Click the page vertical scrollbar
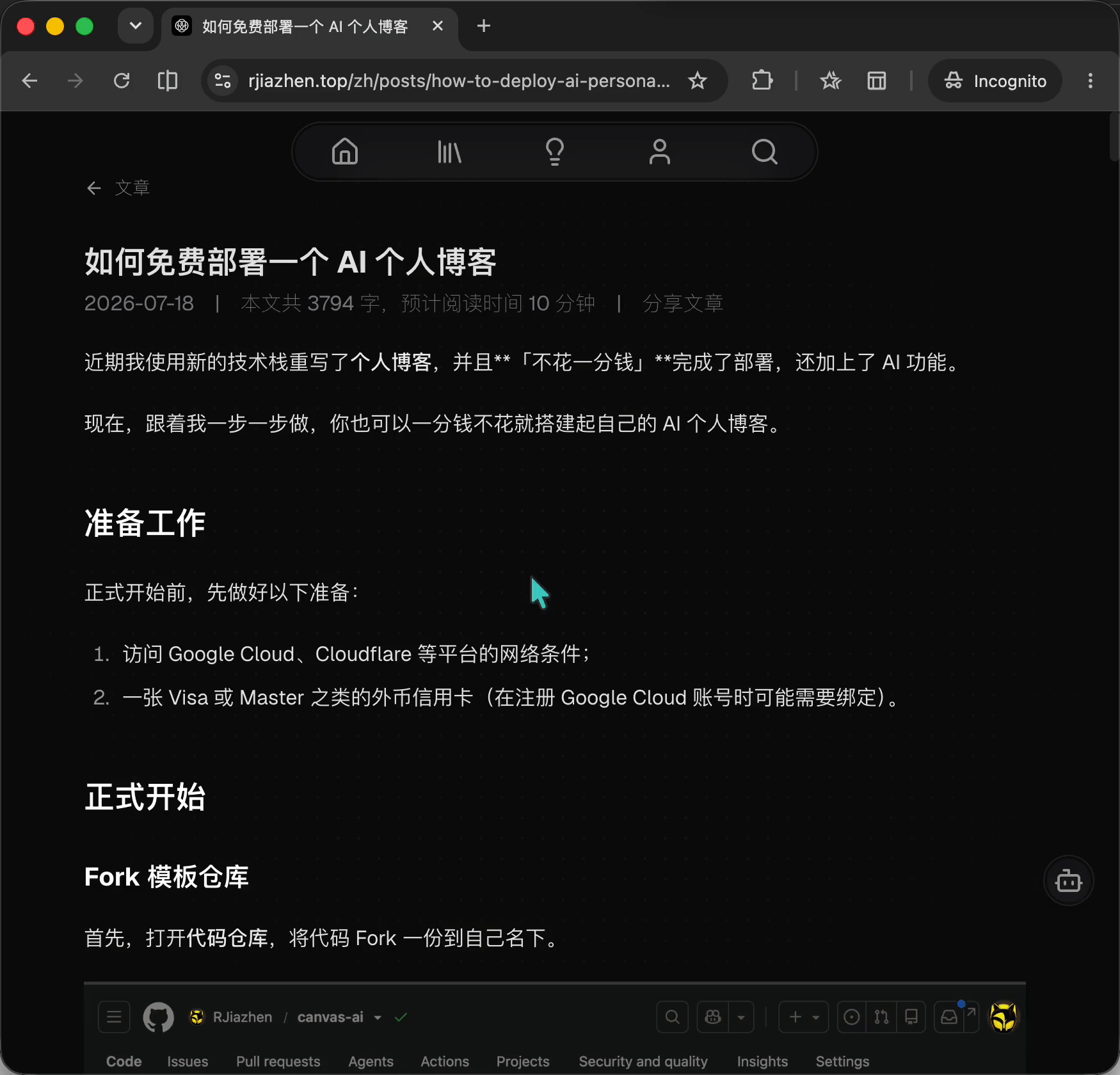Viewport: 1120px width, 1075px height. [x=1114, y=136]
